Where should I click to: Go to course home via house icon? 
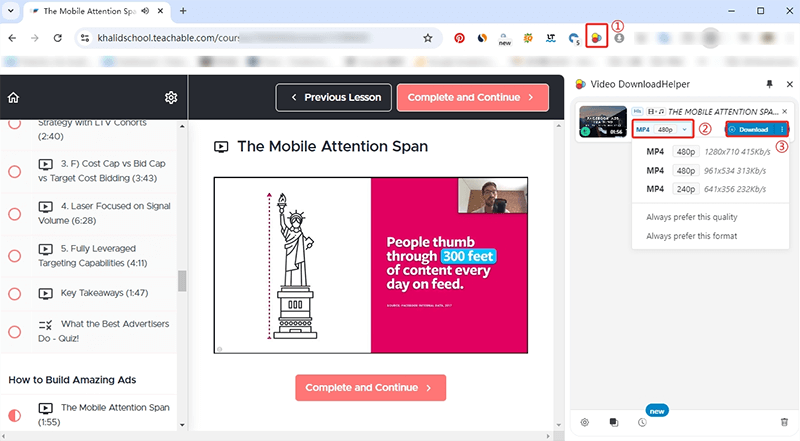click(x=13, y=97)
